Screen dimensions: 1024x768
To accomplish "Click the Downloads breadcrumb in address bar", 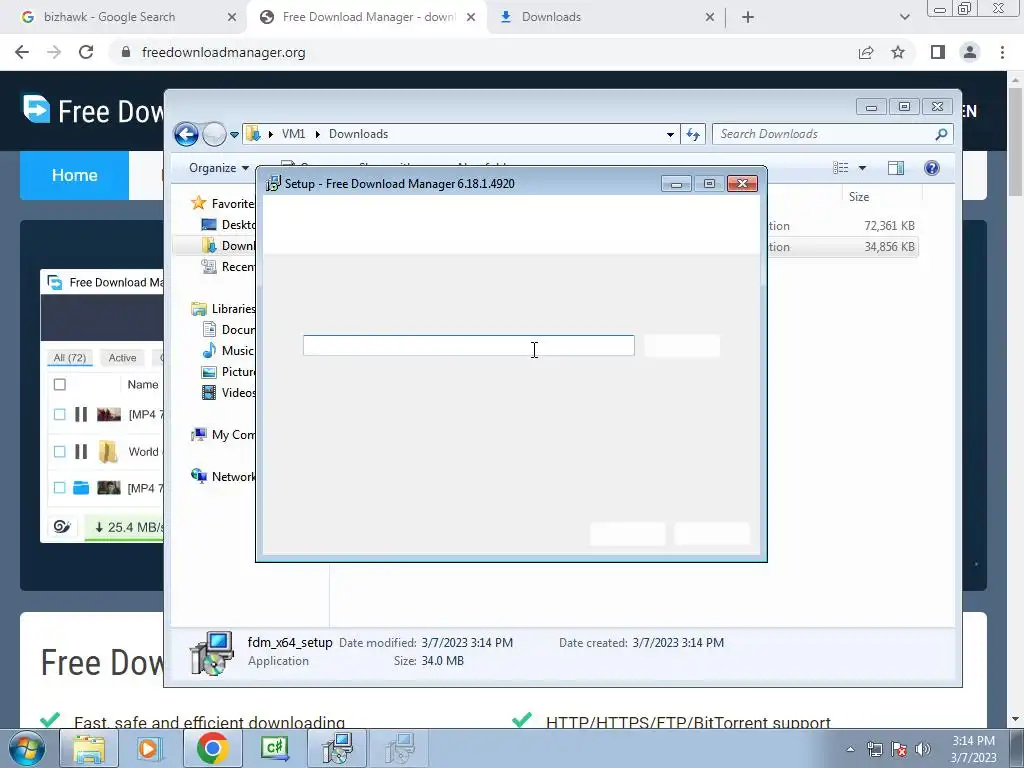I will point(359,134).
